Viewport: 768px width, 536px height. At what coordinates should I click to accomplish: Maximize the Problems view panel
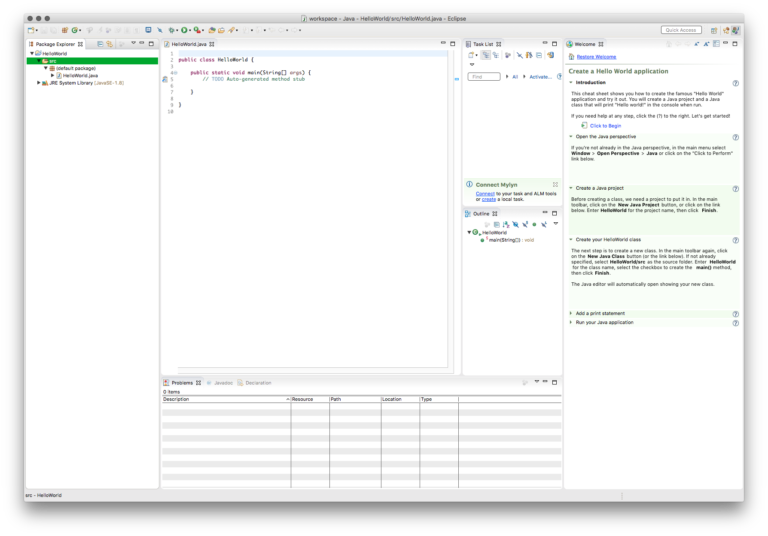click(555, 382)
